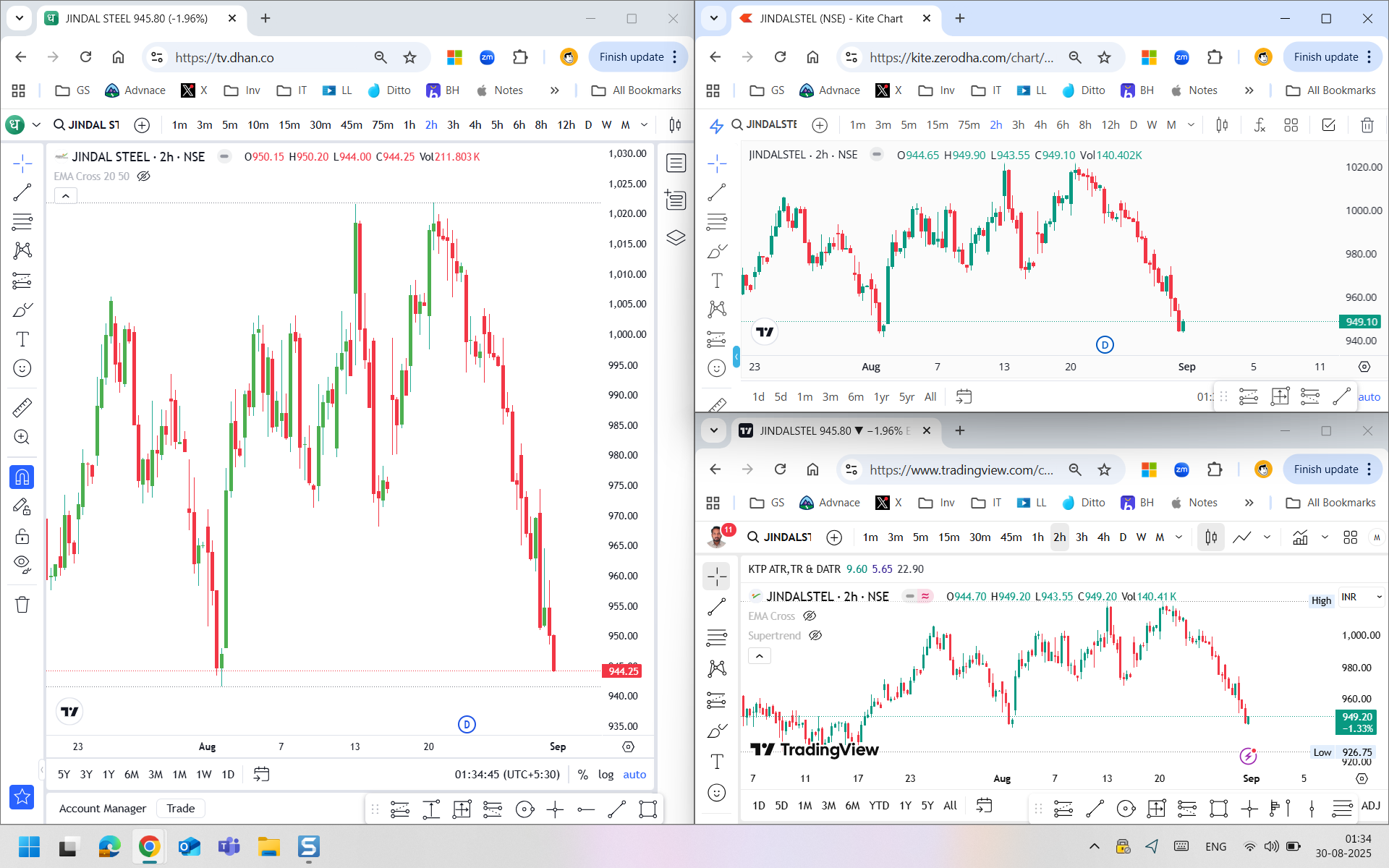Open the INR currency dropdown in TradingView chart
The width and height of the screenshot is (1389, 868).
tap(1362, 597)
